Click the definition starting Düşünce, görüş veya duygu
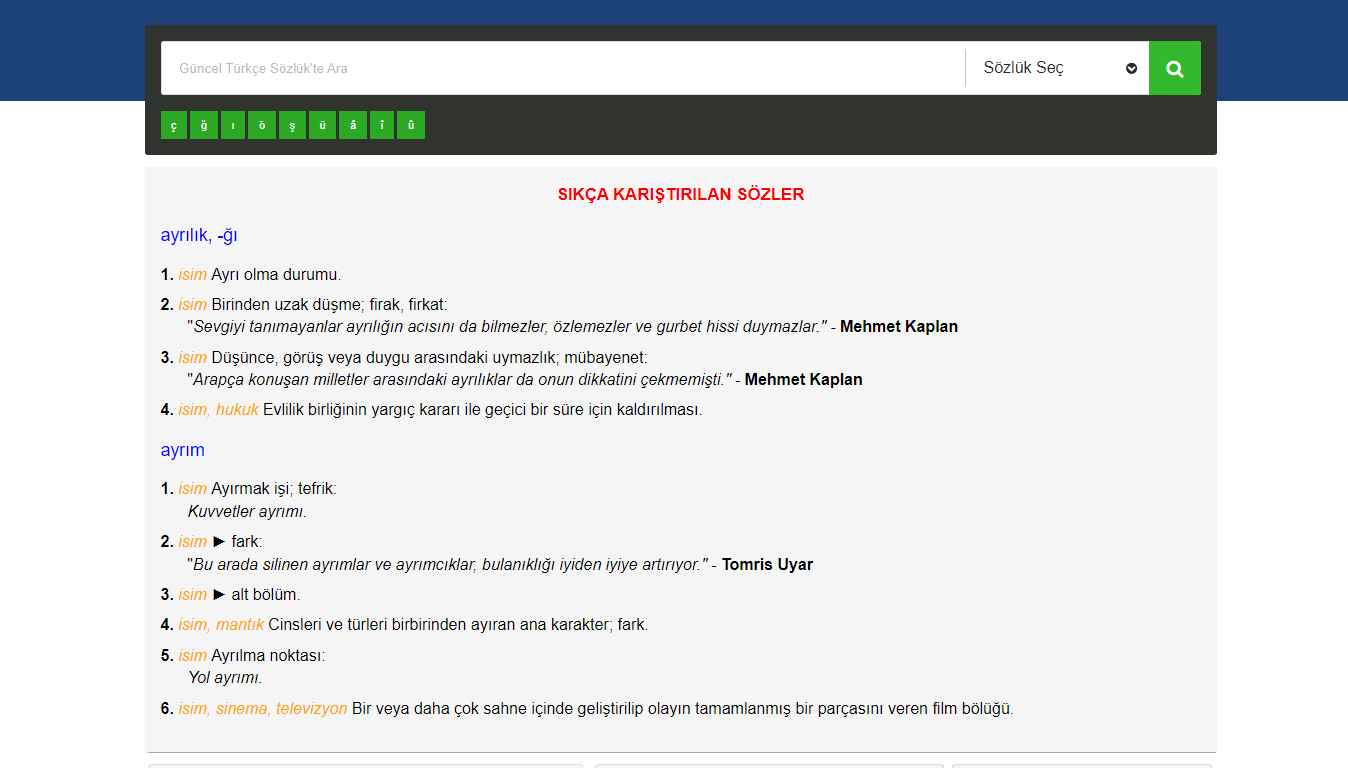 [429, 357]
